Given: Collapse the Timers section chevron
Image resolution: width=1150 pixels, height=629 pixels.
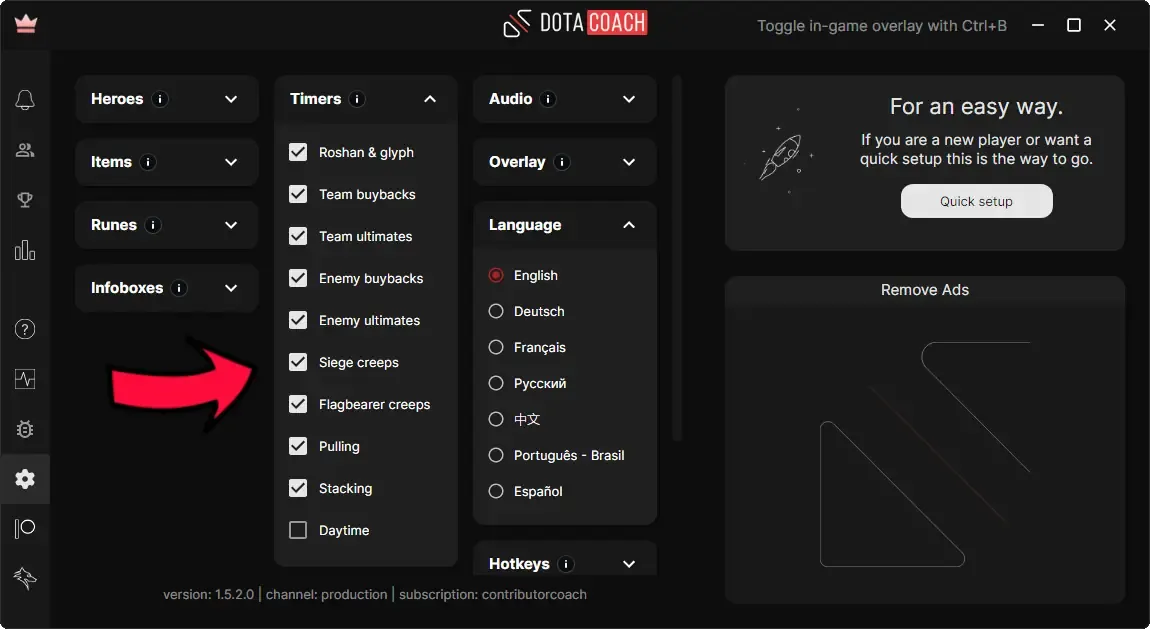Looking at the screenshot, I should 430,99.
